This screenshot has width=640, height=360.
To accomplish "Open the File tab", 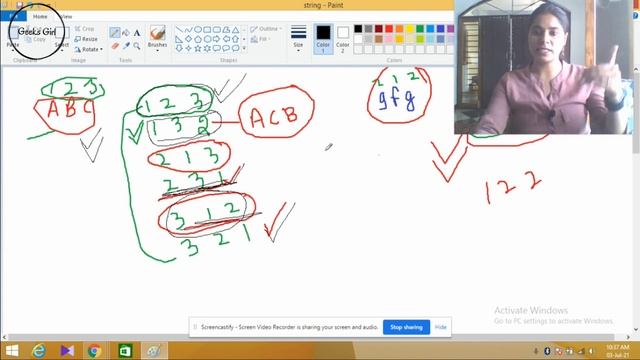I will 13,16.
